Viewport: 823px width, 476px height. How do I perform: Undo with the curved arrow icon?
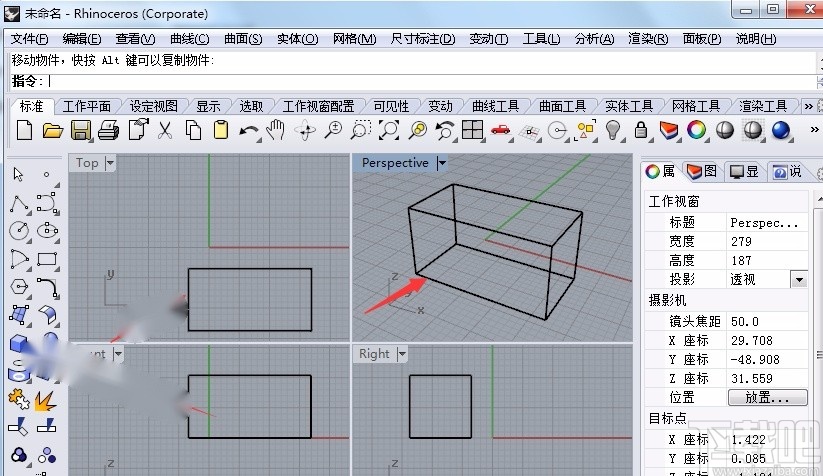[248, 131]
